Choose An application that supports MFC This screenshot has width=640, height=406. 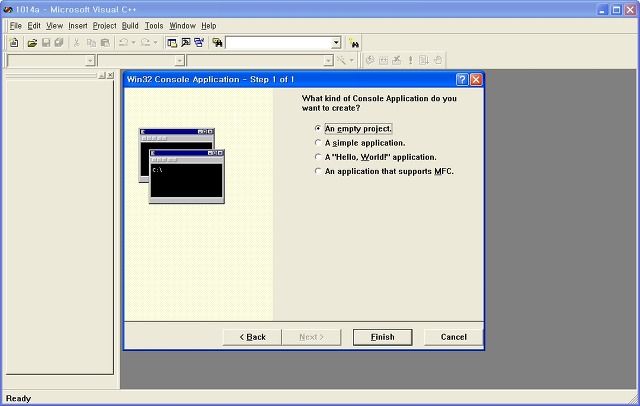click(384, 171)
